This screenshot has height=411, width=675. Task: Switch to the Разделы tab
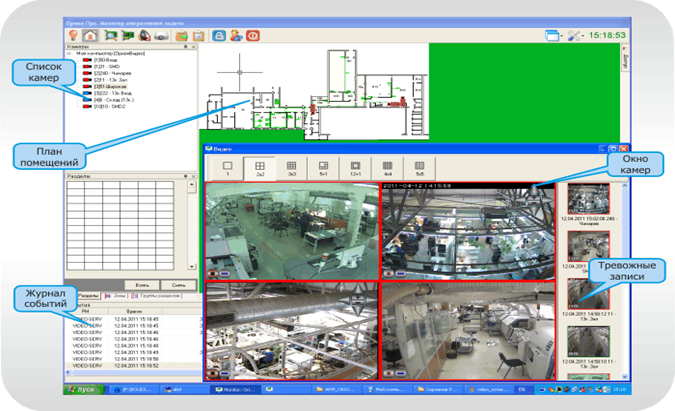tap(89, 296)
